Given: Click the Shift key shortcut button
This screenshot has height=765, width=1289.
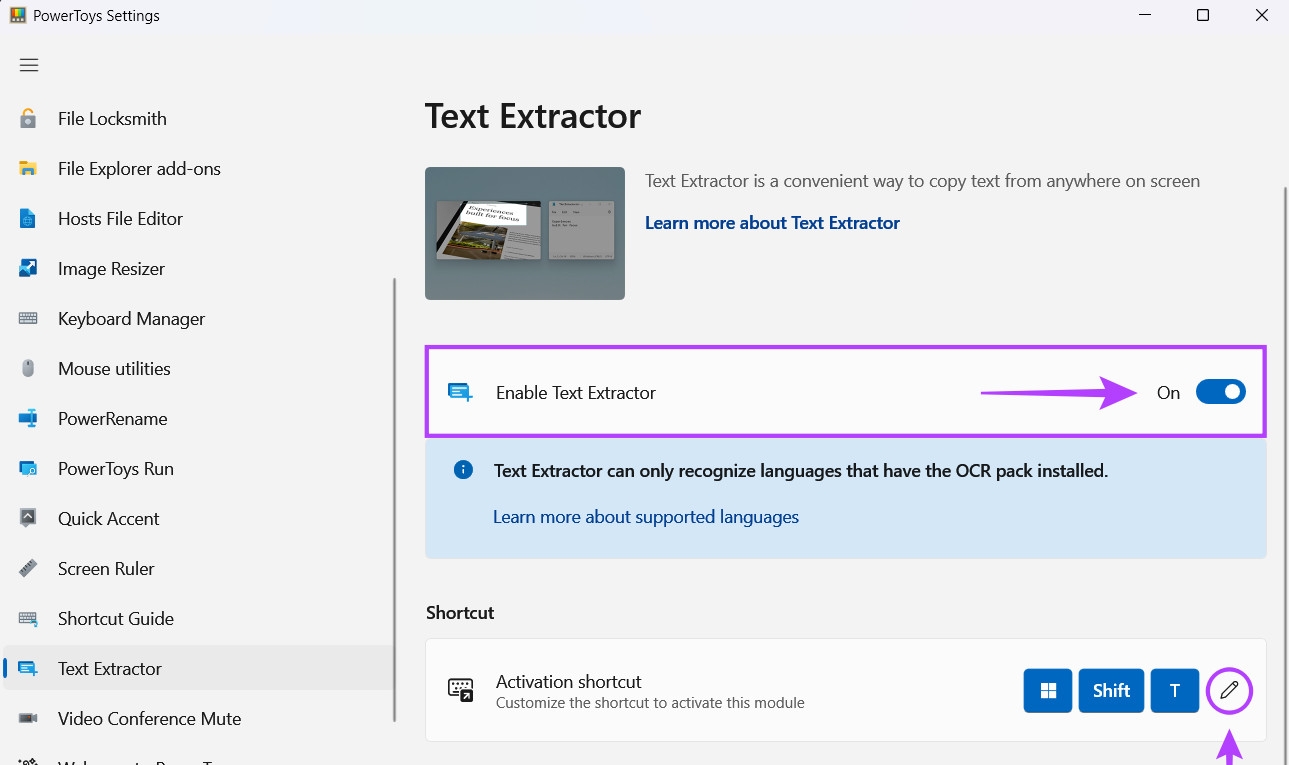Looking at the screenshot, I should click(x=1111, y=690).
